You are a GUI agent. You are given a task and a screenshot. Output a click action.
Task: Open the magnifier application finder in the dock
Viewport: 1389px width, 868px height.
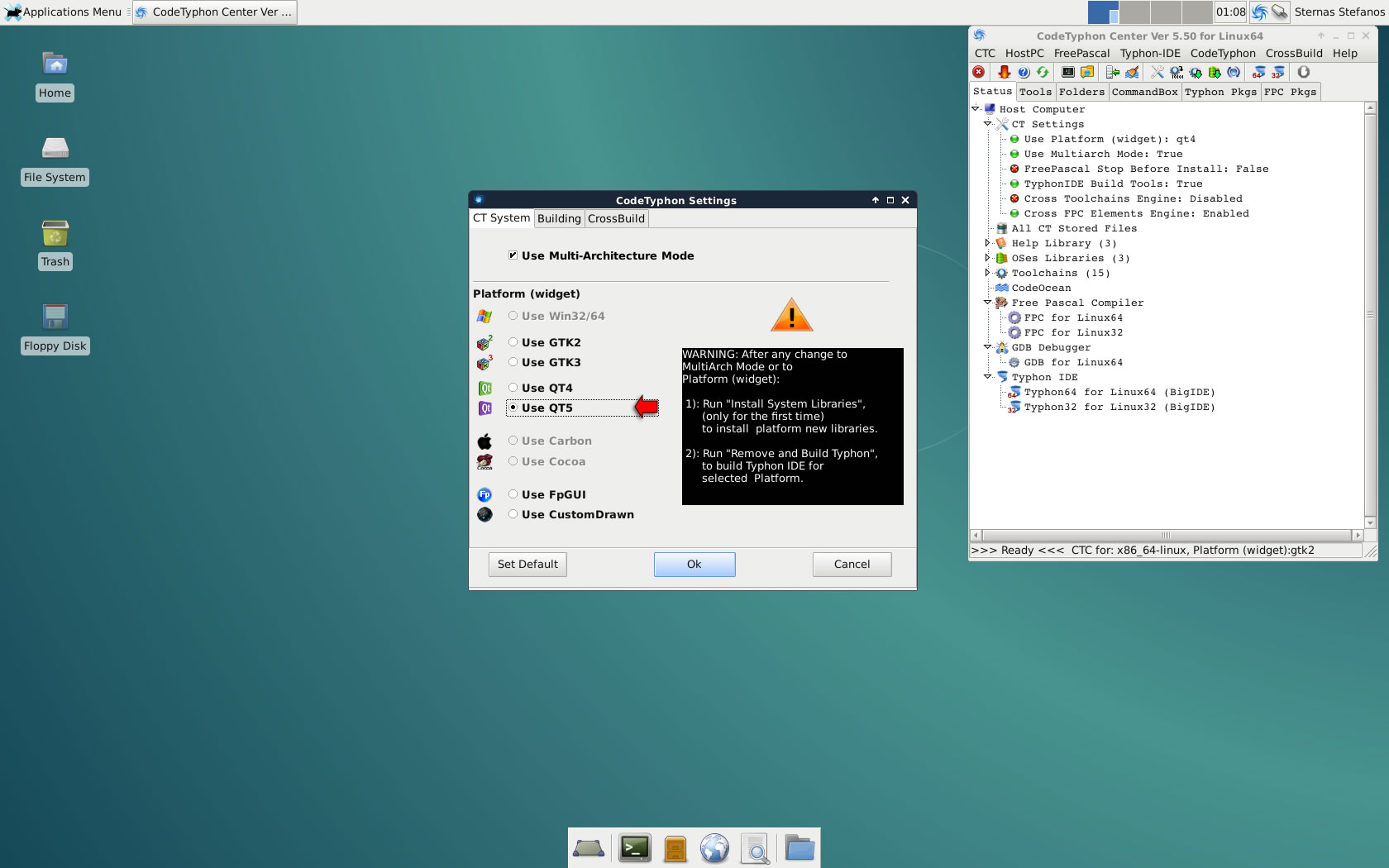coord(755,848)
